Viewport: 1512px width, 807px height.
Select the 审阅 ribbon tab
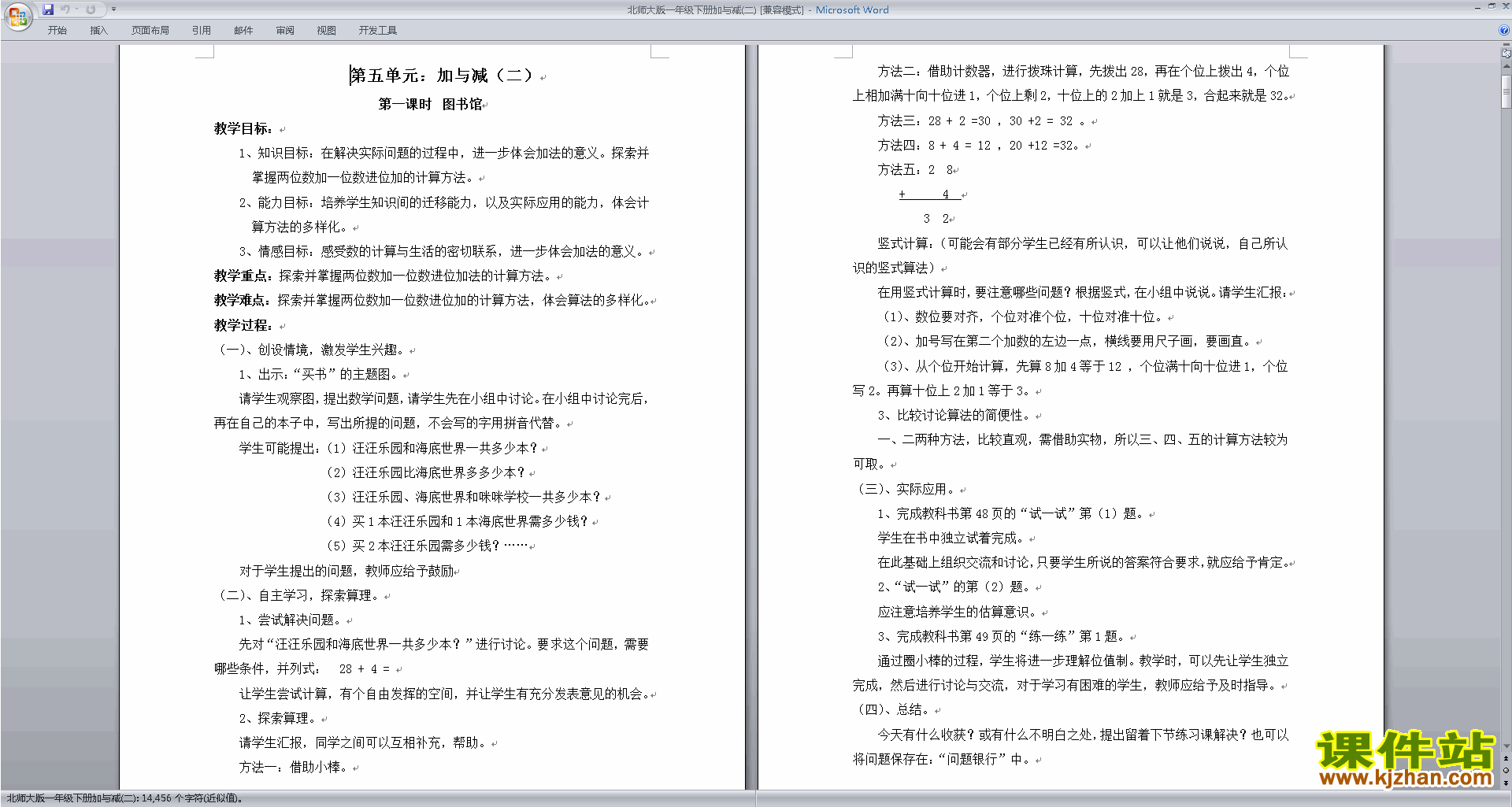click(x=285, y=31)
